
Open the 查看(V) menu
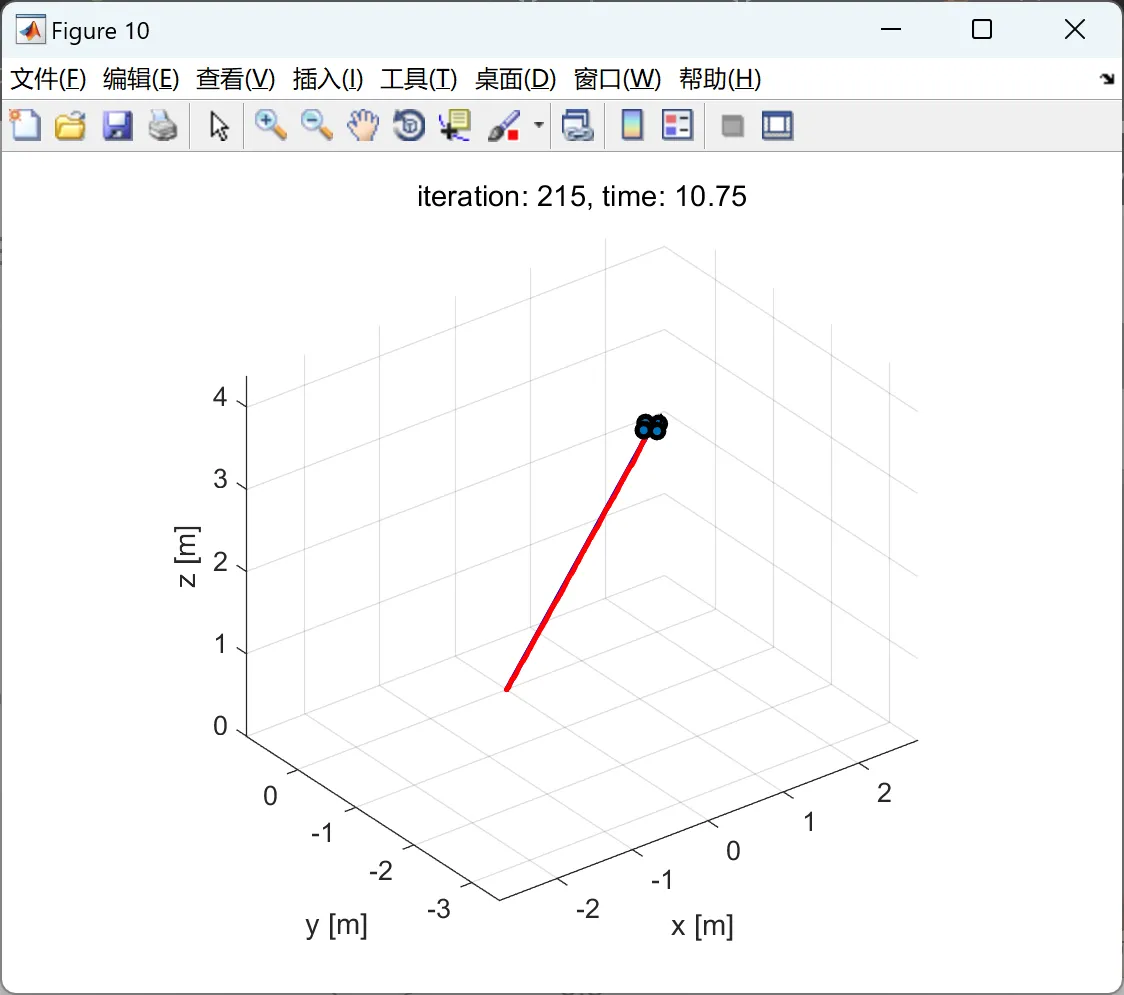click(236, 79)
